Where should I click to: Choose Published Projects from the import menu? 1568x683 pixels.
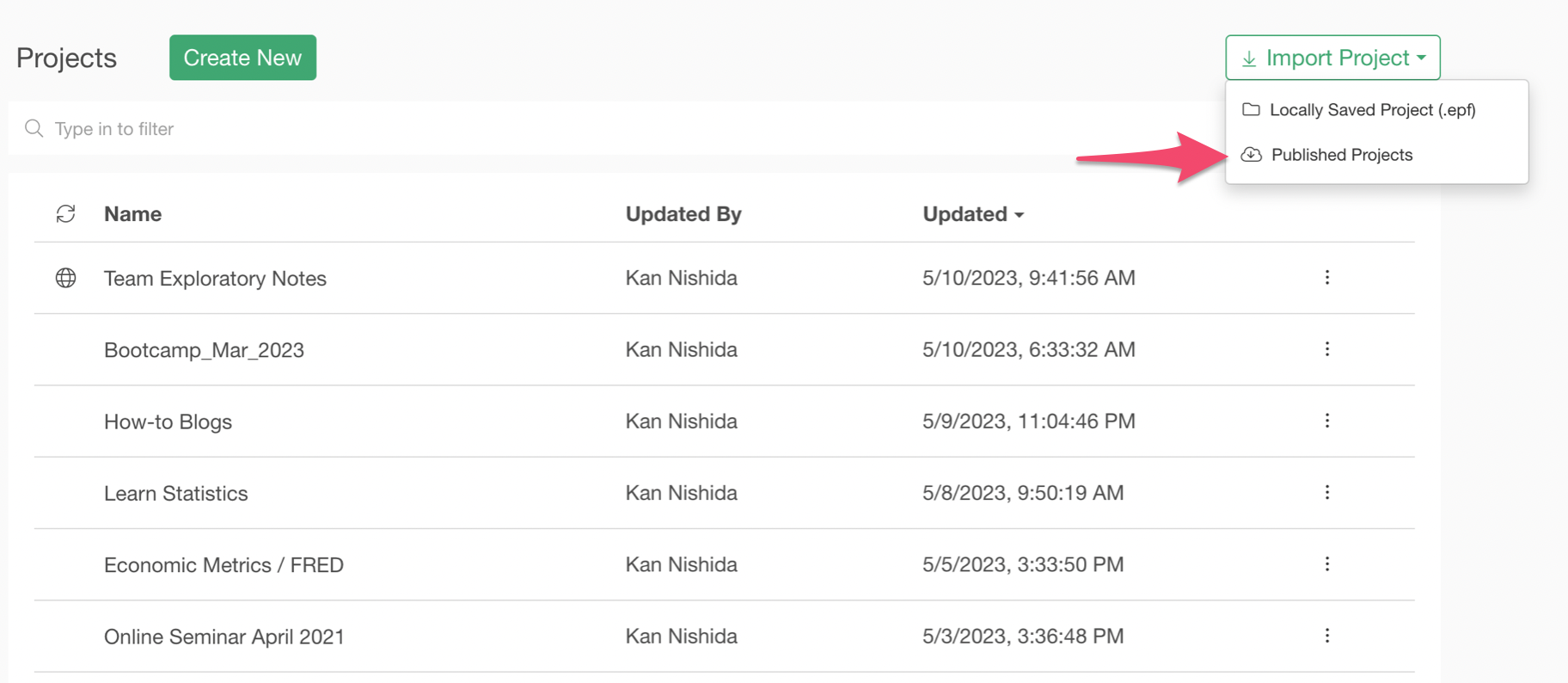1341,155
